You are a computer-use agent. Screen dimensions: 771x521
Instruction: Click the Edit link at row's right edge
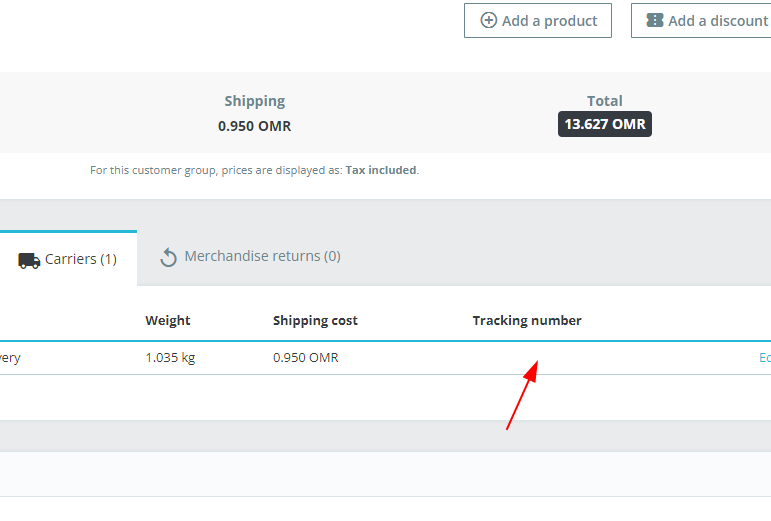click(764, 357)
